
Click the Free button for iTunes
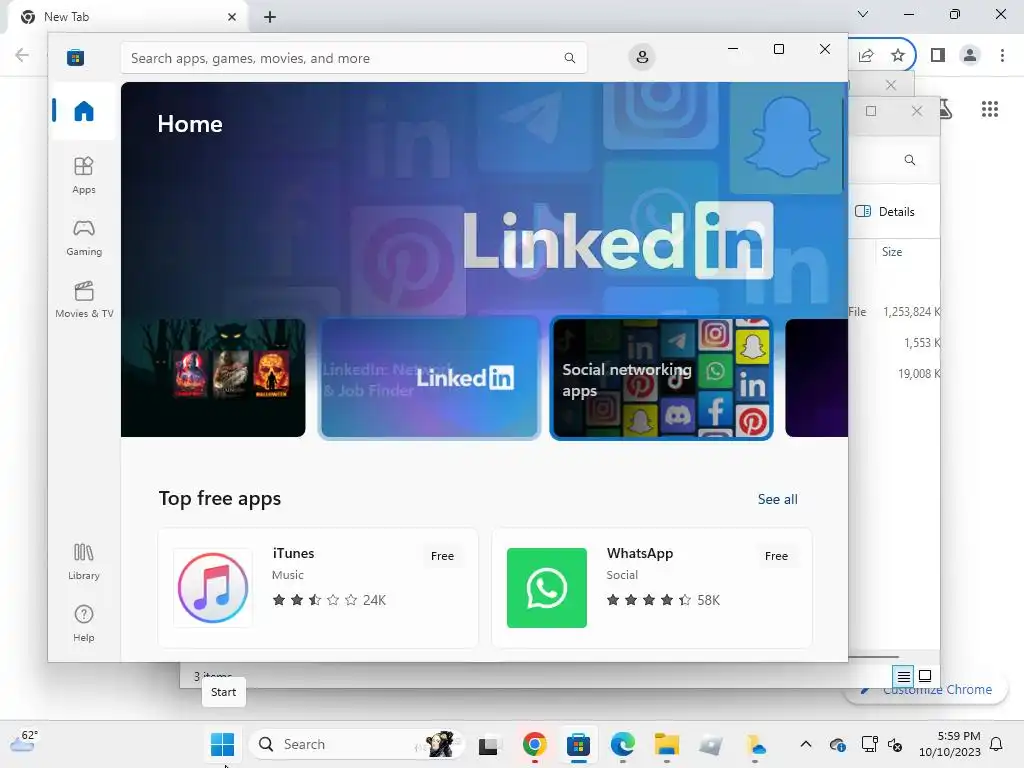tap(442, 556)
